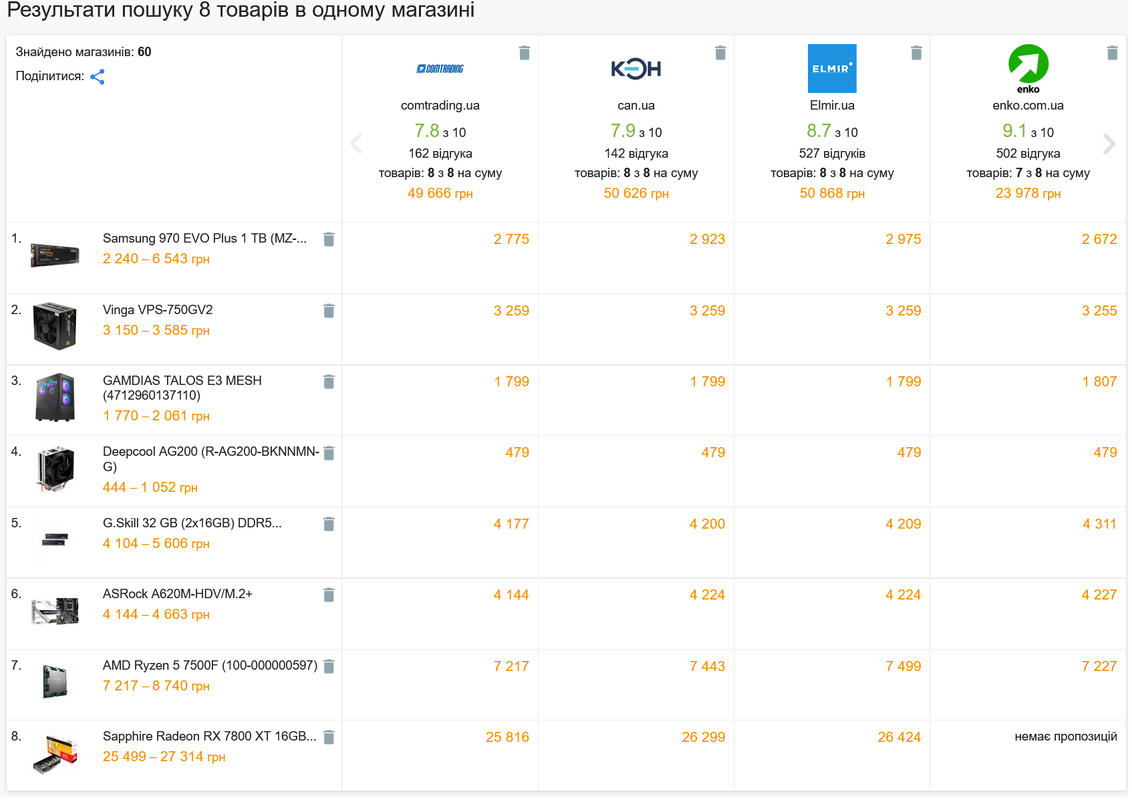
Task: Open GAMDIAS TALOS E3 MESH product link
Action: (x=183, y=388)
